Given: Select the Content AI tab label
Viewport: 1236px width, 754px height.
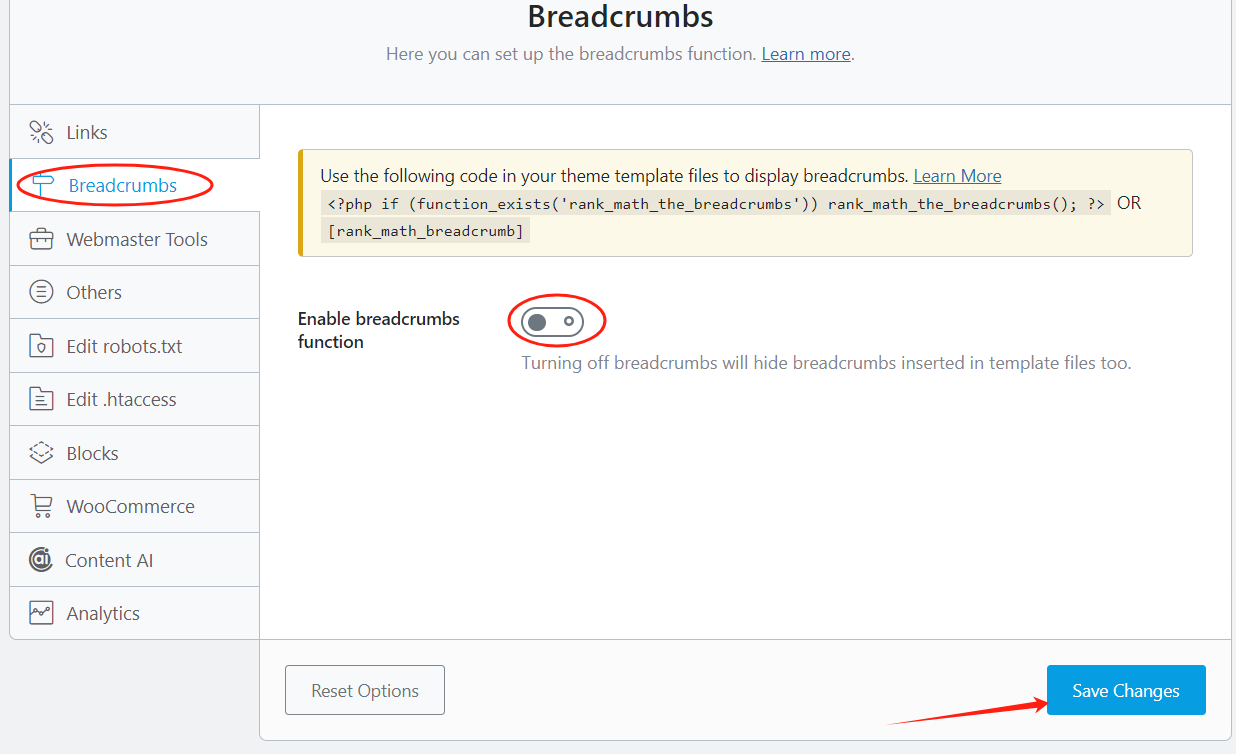Looking at the screenshot, I should click(109, 560).
